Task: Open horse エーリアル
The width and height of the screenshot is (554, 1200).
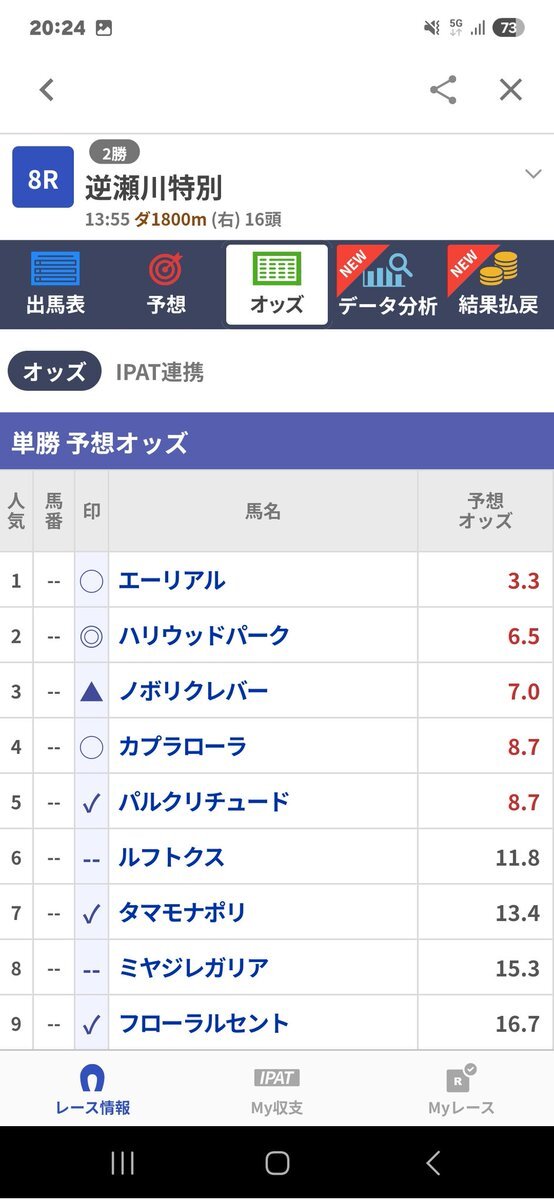Action: [172, 581]
